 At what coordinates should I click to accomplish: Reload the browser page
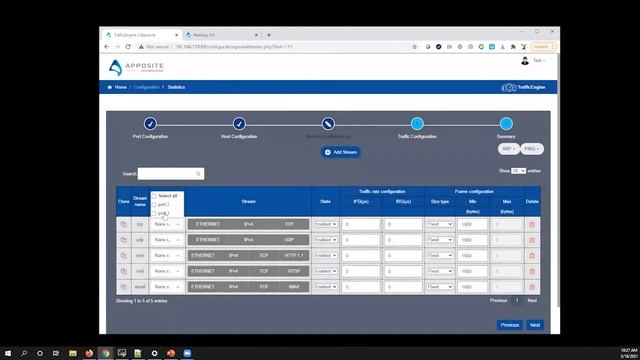128,47
